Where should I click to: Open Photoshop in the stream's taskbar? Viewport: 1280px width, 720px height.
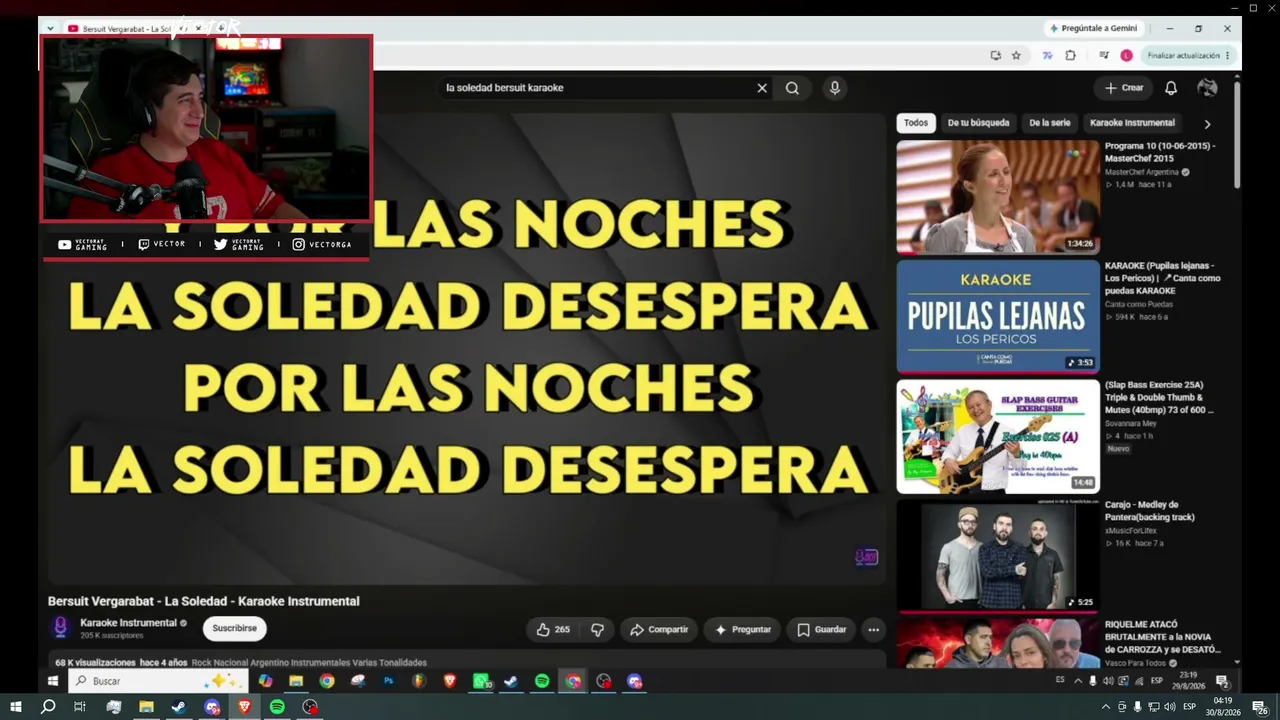388,681
